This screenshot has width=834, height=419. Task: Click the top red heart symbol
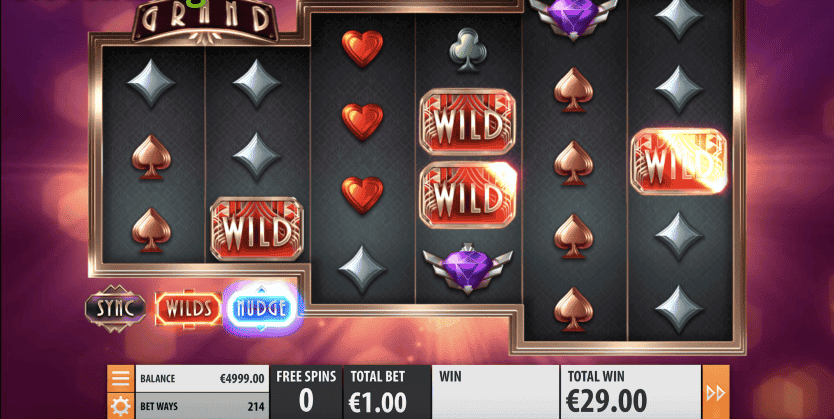(362, 48)
